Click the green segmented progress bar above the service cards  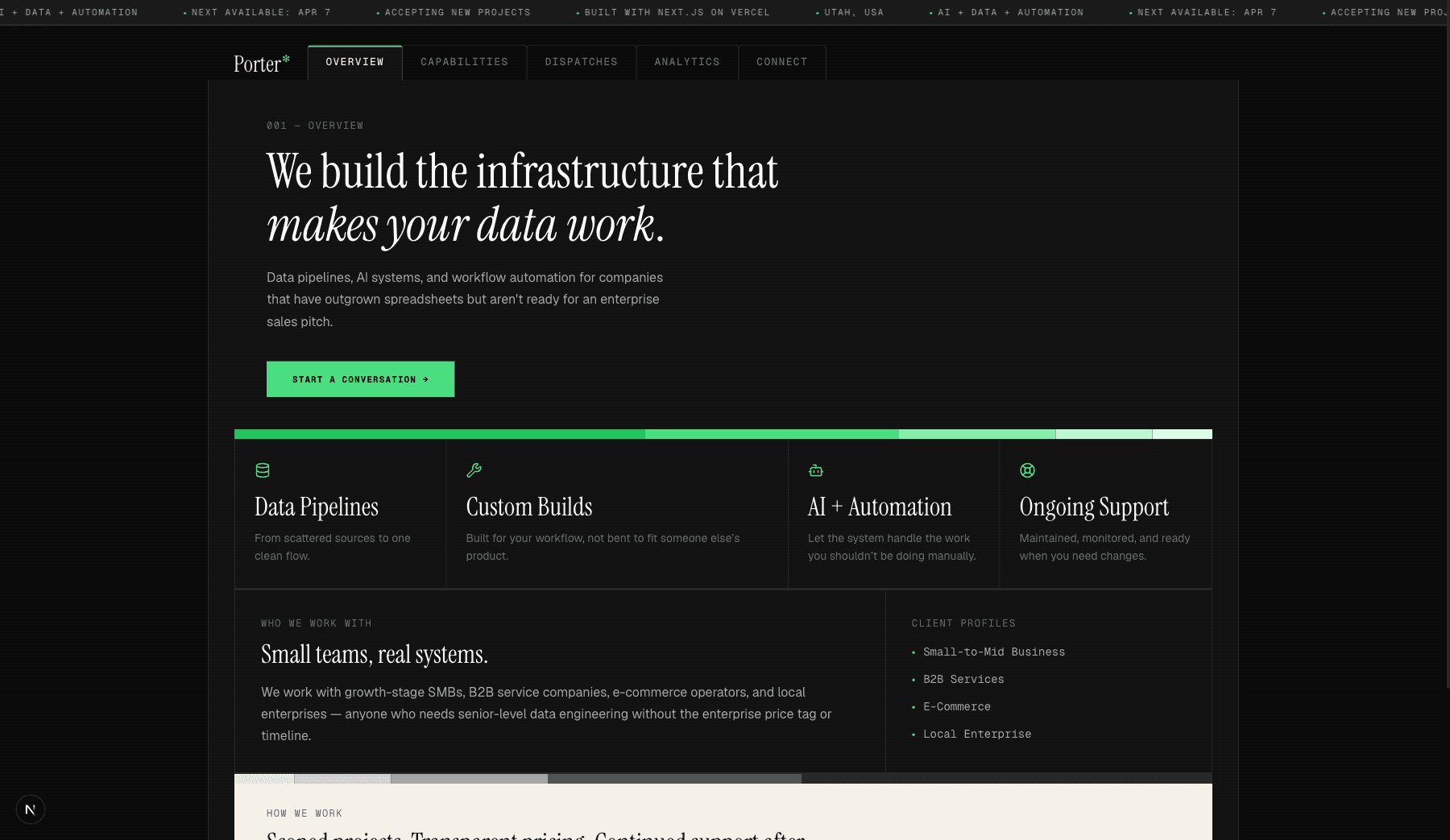pyautogui.click(x=723, y=433)
